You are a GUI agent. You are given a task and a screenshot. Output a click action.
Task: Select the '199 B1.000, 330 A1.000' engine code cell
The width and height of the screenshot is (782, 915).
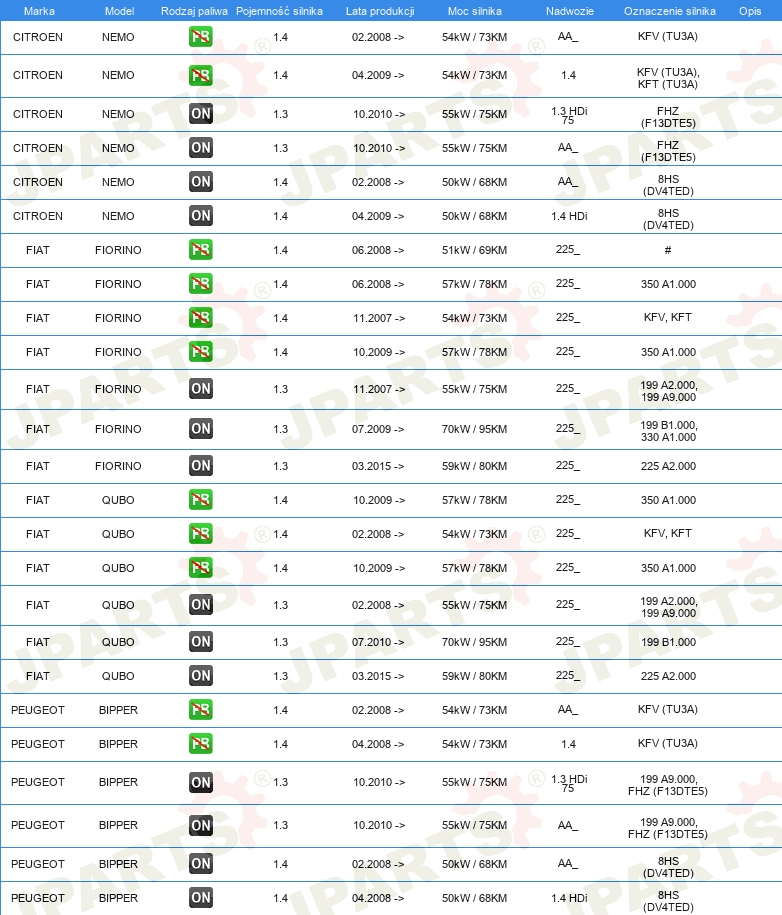[668, 431]
